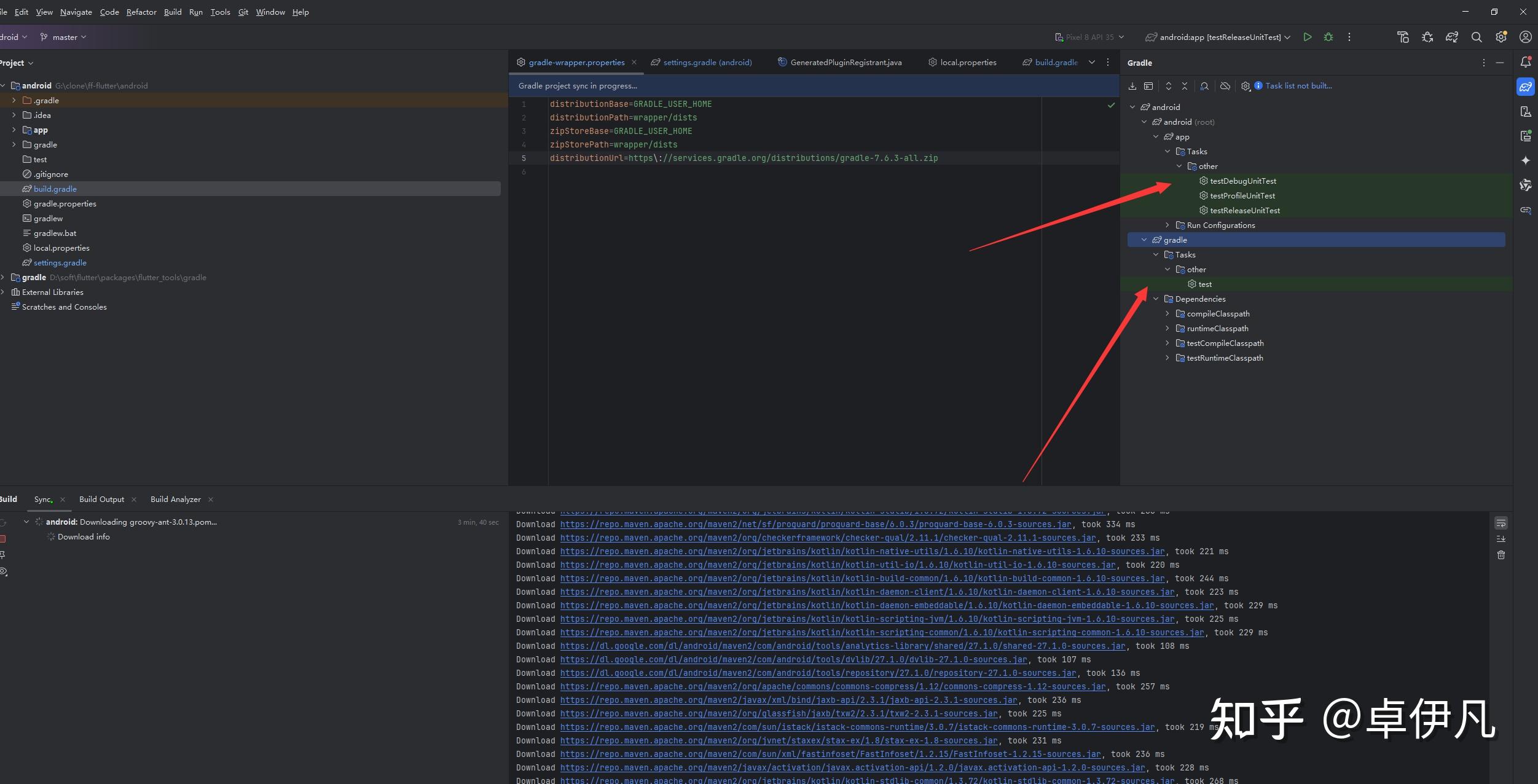Pin the gradle-wrapper.properties tab
Viewport: 1538px width, 784px height.
tap(576, 62)
